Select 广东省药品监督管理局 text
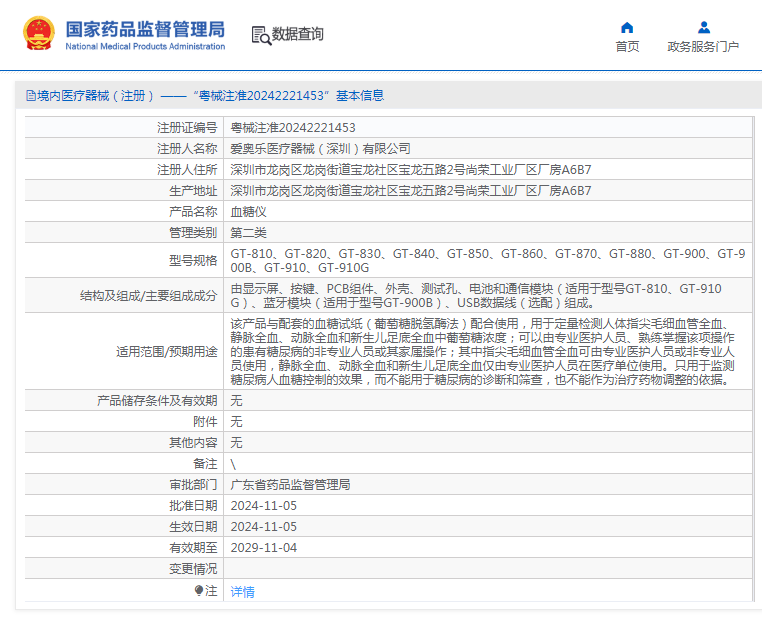Image resolution: width=762 pixels, height=617 pixels. [x=290, y=485]
